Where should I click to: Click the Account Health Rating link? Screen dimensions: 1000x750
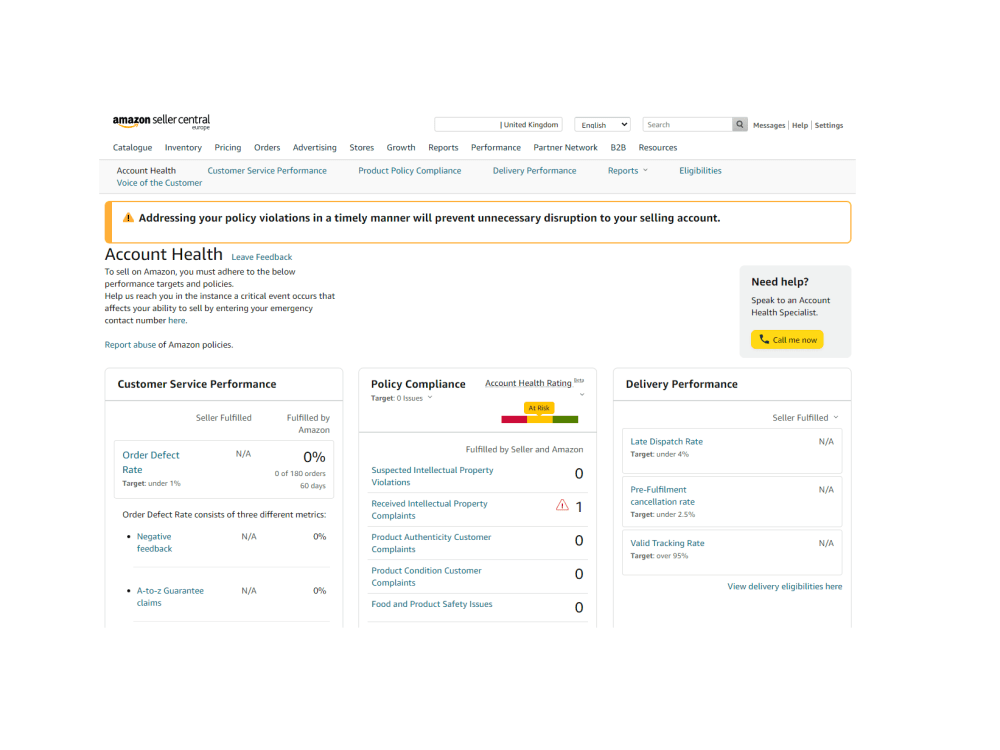(528, 383)
